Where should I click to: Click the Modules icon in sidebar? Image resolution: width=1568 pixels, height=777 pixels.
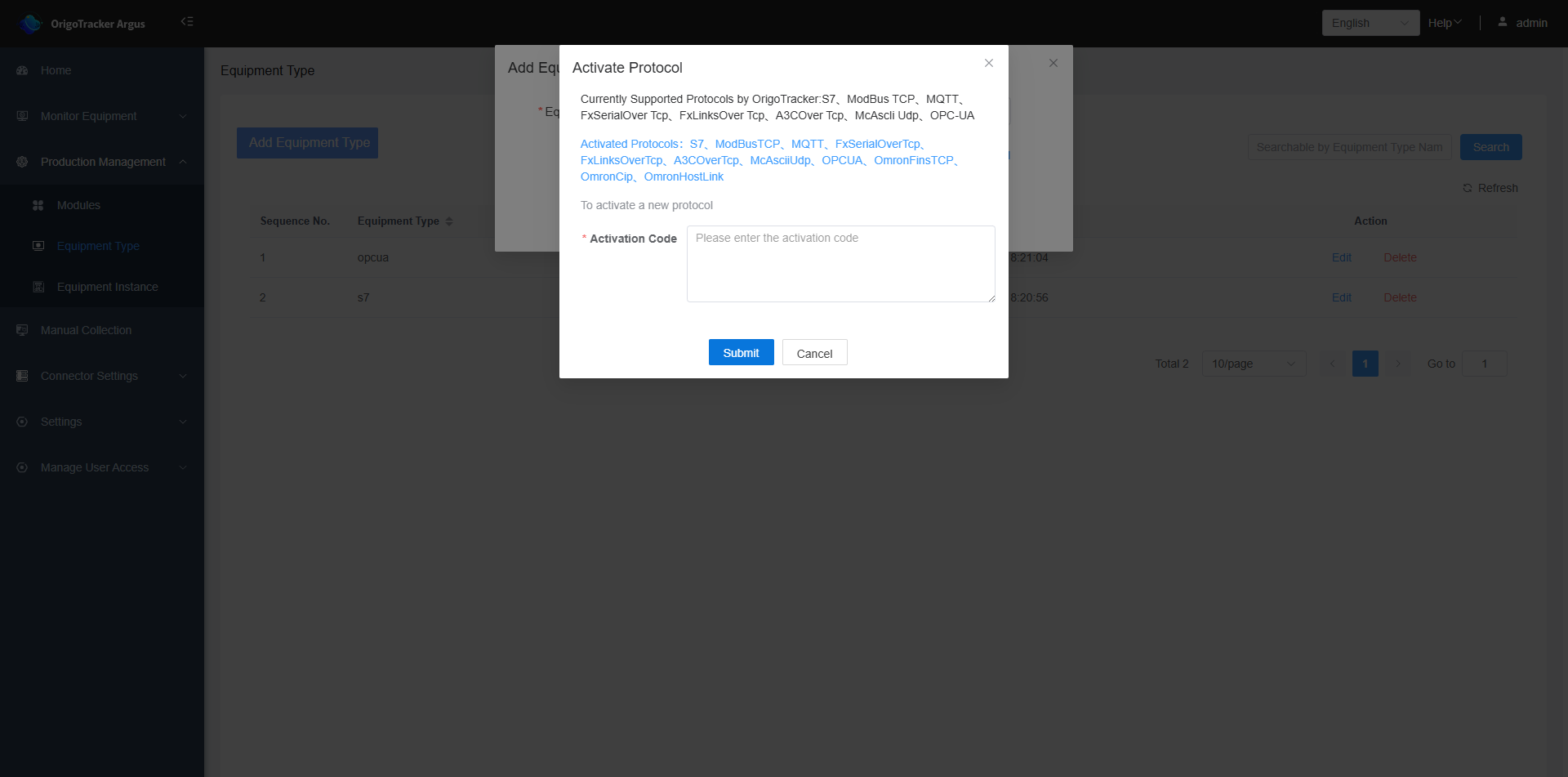(x=38, y=206)
